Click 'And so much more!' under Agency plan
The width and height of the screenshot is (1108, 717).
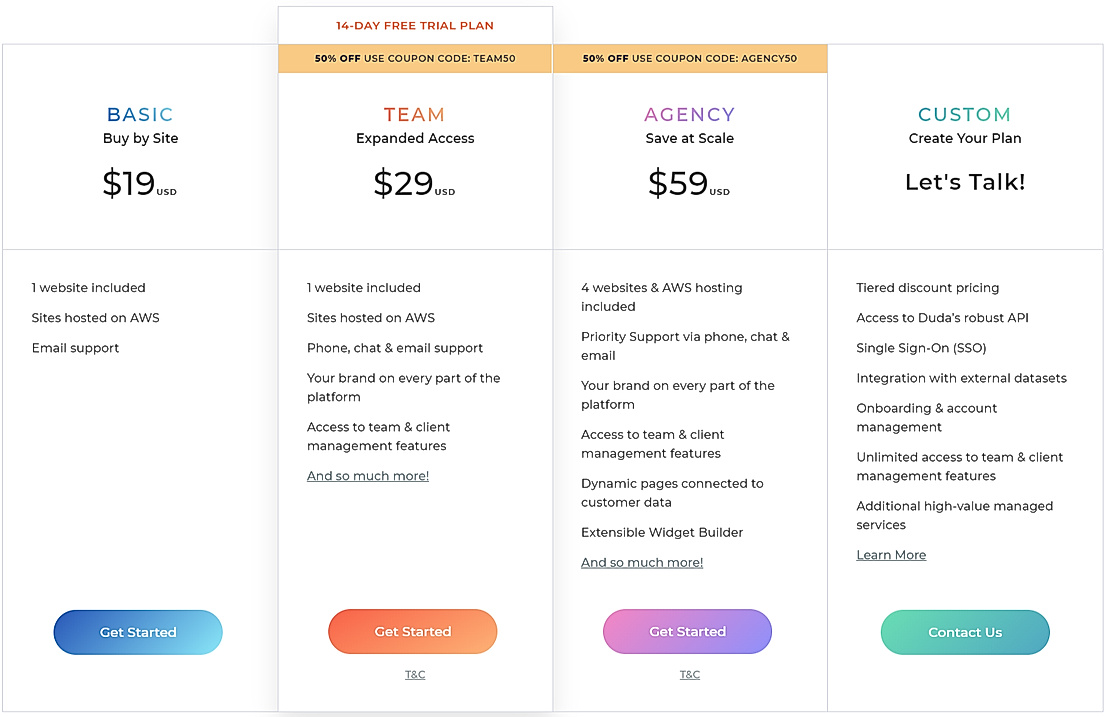[x=642, y=563]
